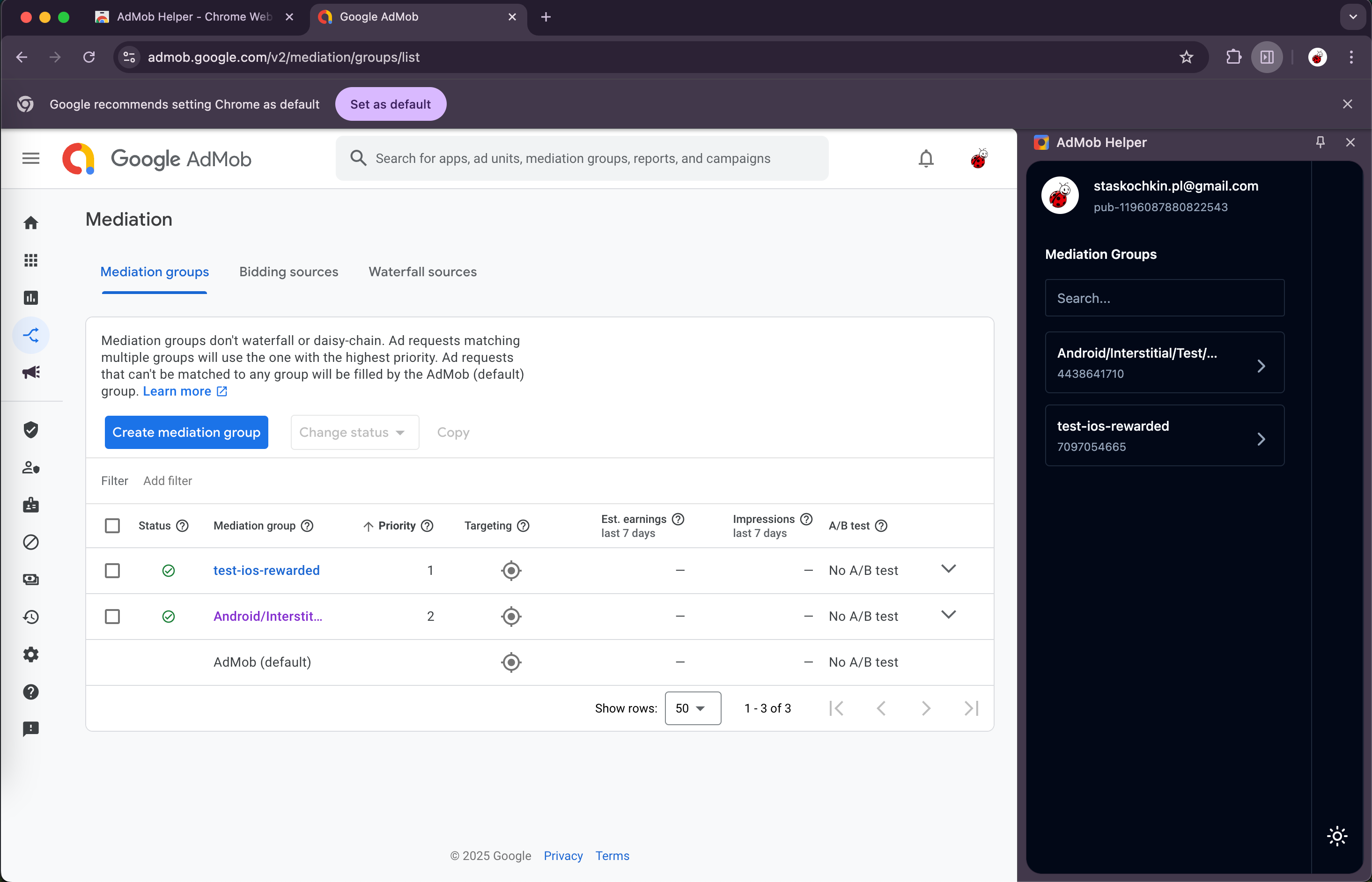1372x882 pixels.
Task: Pin the AdMob Helper side panel
Action: coord(1320,142)
